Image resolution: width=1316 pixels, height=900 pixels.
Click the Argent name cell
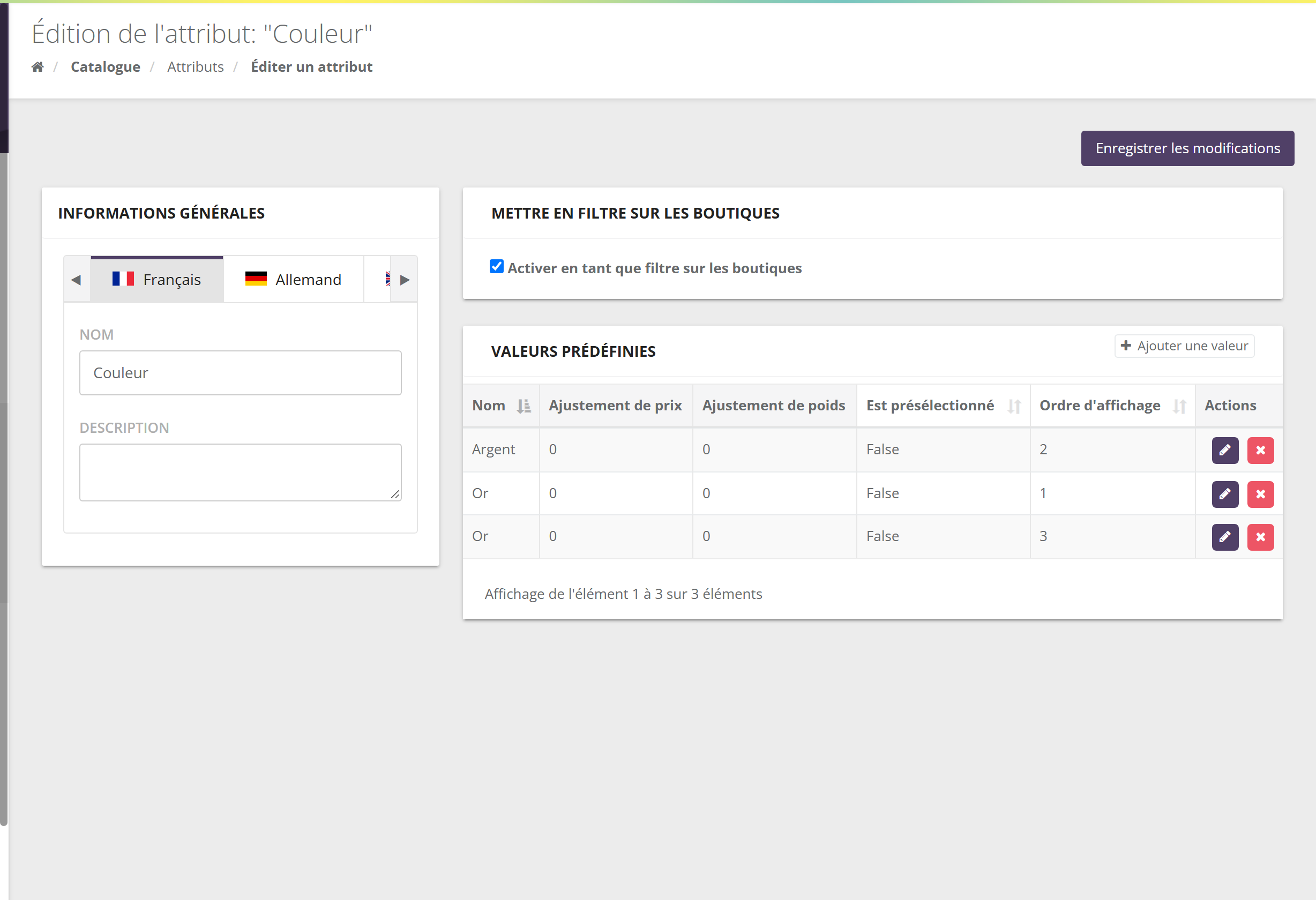(x=500, y=449)
